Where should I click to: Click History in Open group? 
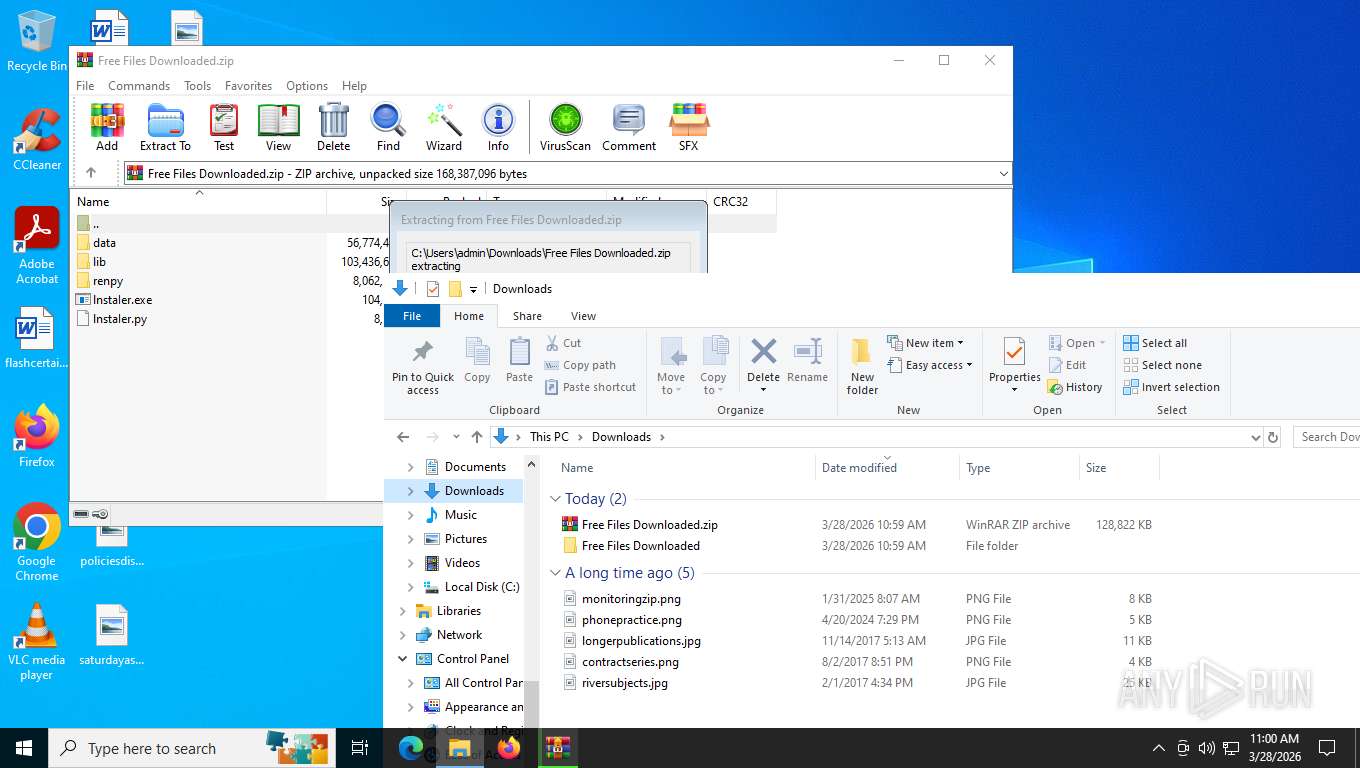(1075, 387)
